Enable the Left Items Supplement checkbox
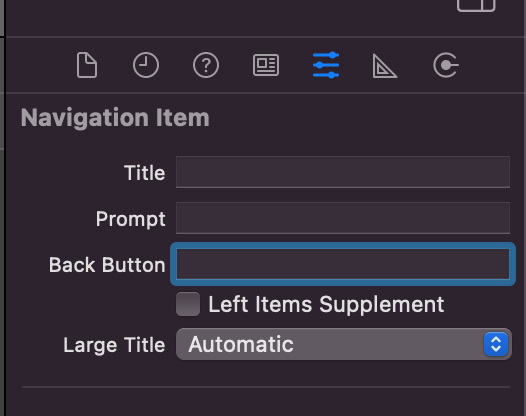The image size is (526, 416). [x=188, y=304]
